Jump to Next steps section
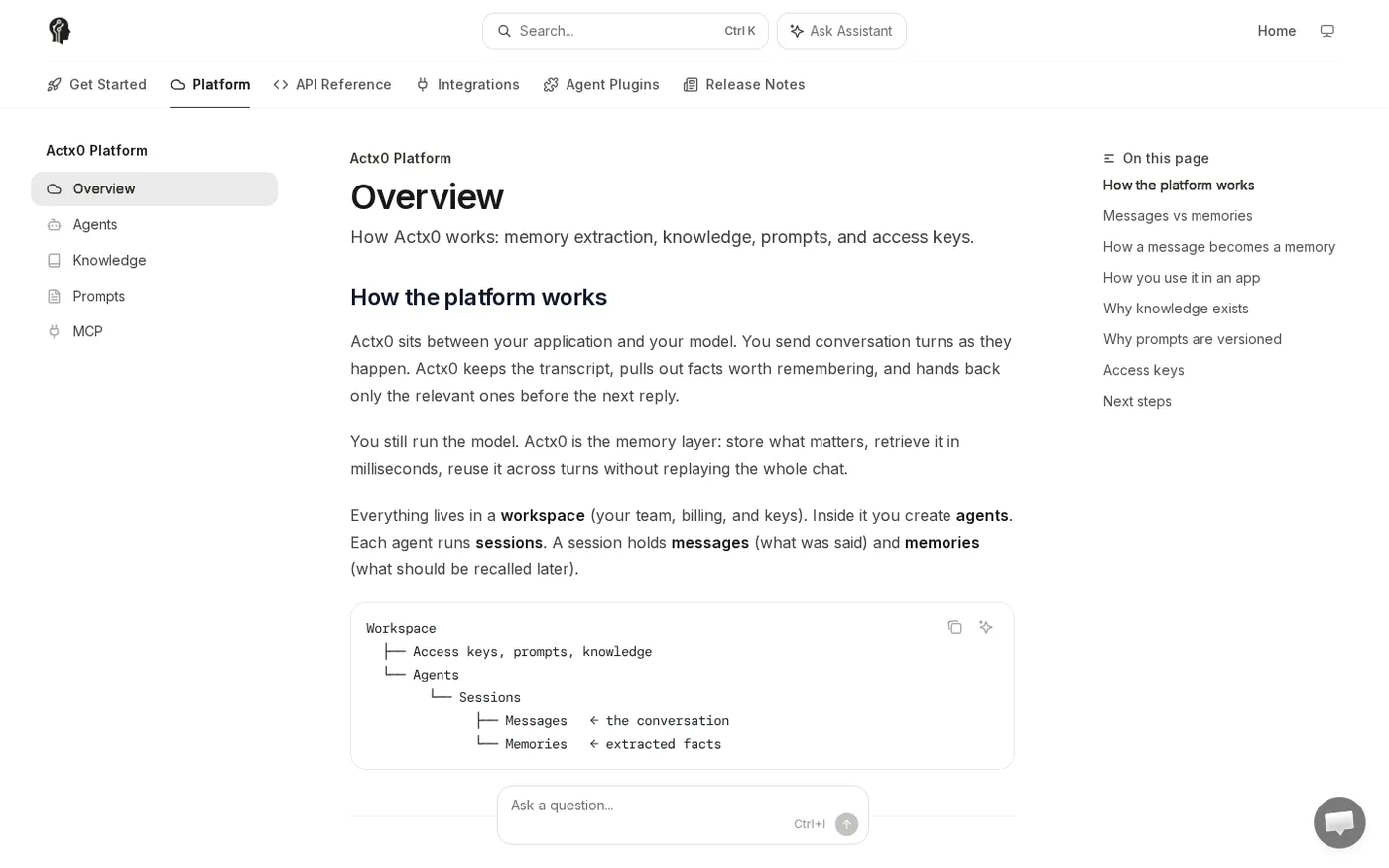The height and width of the screenshot is (868, 1389). (1137, 401)
